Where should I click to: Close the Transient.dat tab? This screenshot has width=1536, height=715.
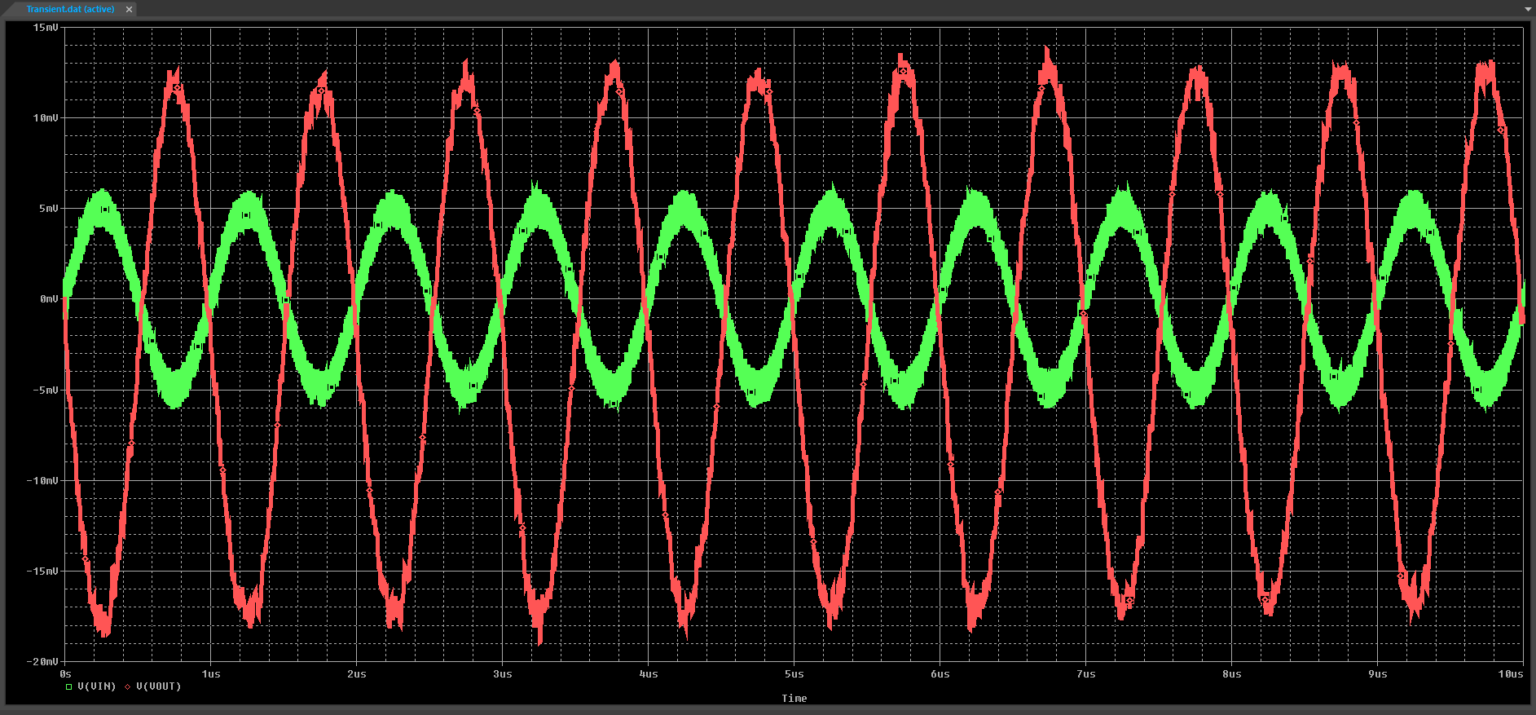click(128, 9)
